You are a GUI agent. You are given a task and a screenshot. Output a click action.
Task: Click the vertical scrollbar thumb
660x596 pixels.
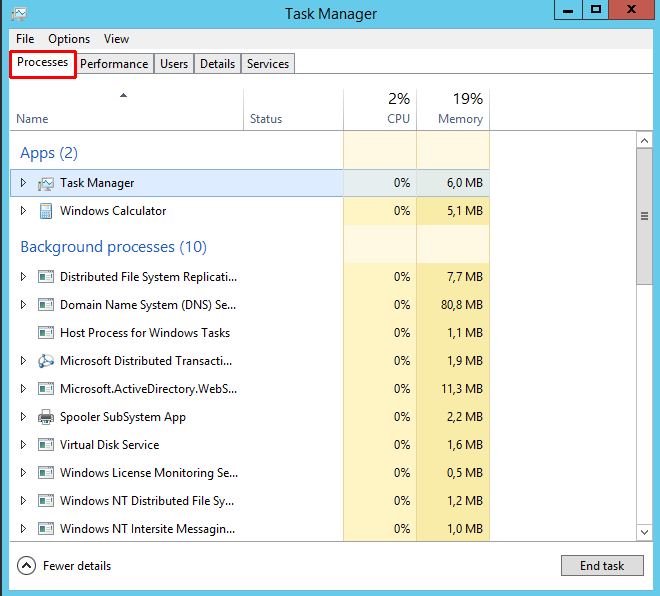pyautogui.click(x=644, y=217)
